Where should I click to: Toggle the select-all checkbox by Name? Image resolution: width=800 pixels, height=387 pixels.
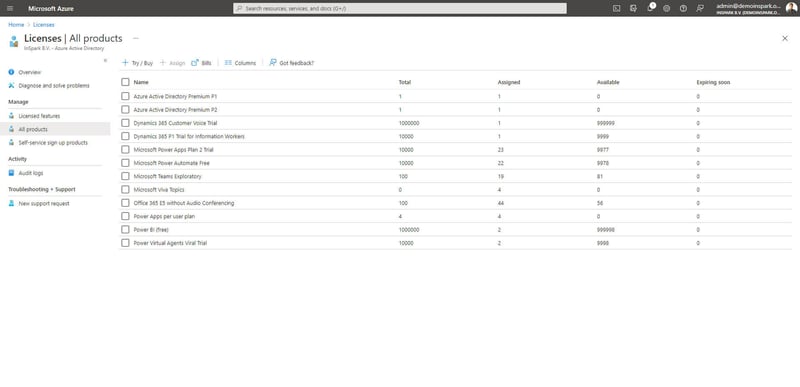coord(125,82)
